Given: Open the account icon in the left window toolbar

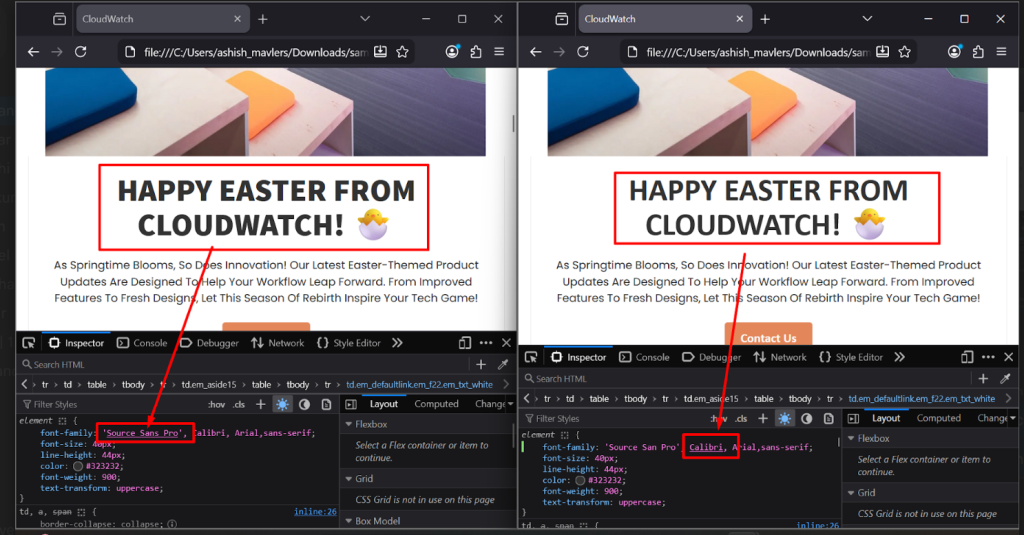Looking at the screenshot, I should (x=452, y=52).
